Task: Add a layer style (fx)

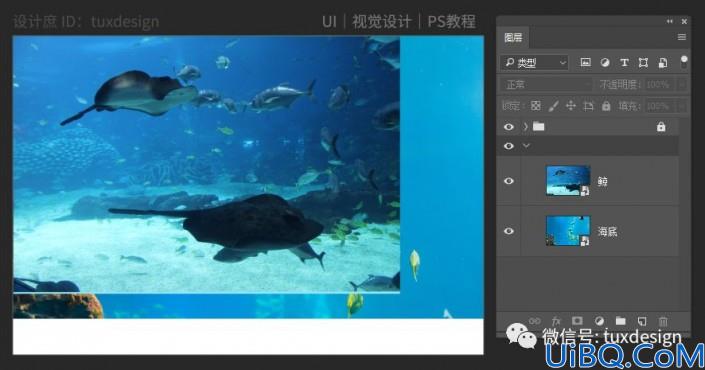Action: pos(556,321)
